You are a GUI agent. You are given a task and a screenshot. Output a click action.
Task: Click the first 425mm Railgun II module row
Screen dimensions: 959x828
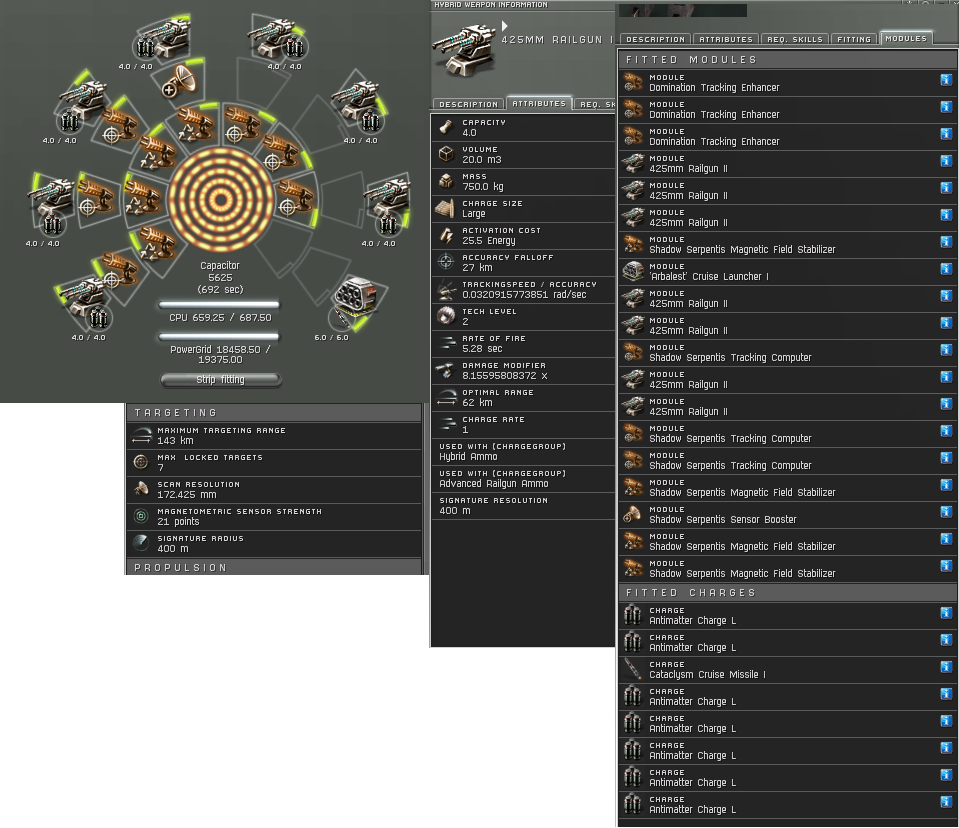coord(788,163)
